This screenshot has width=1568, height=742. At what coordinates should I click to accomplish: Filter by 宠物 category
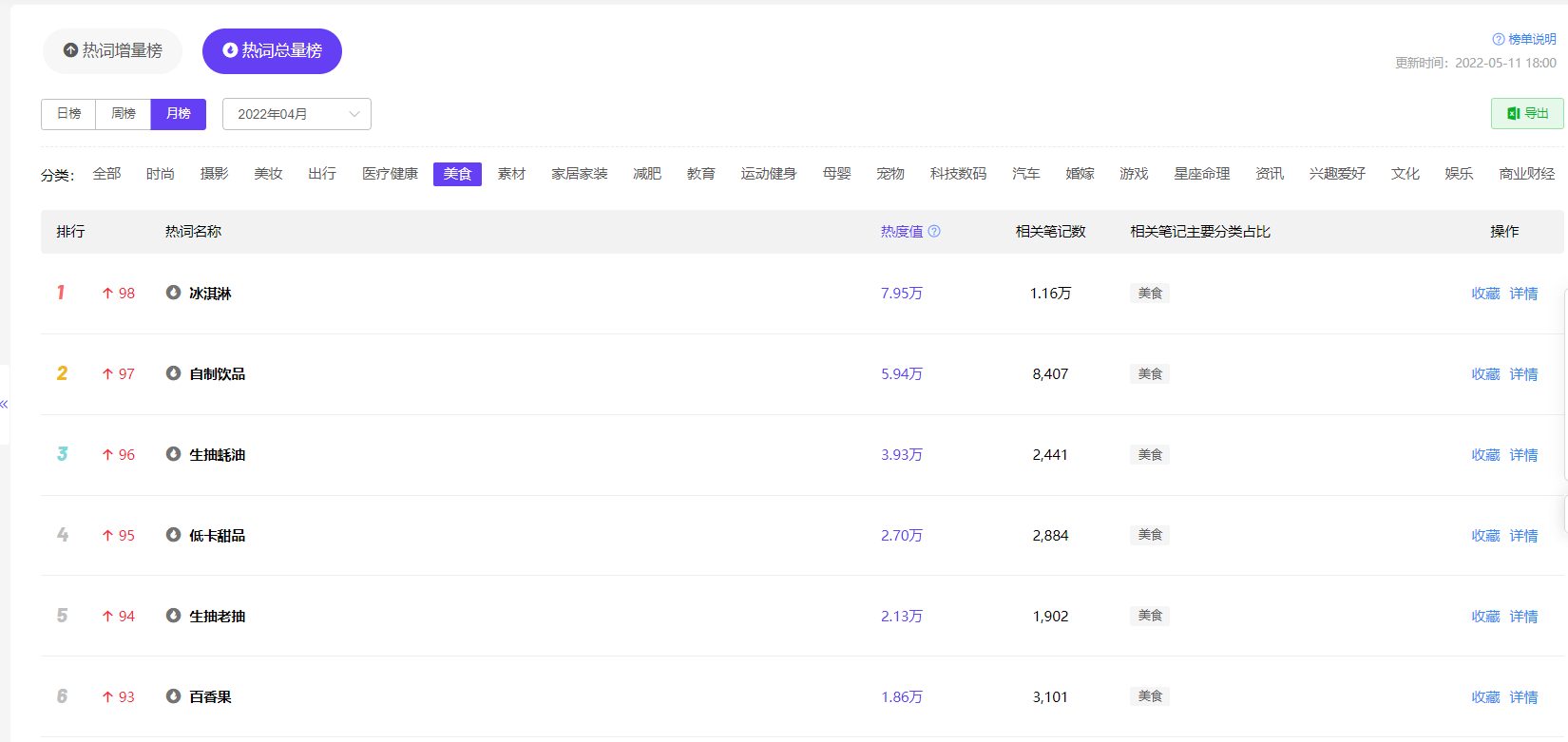click(890, 174)
